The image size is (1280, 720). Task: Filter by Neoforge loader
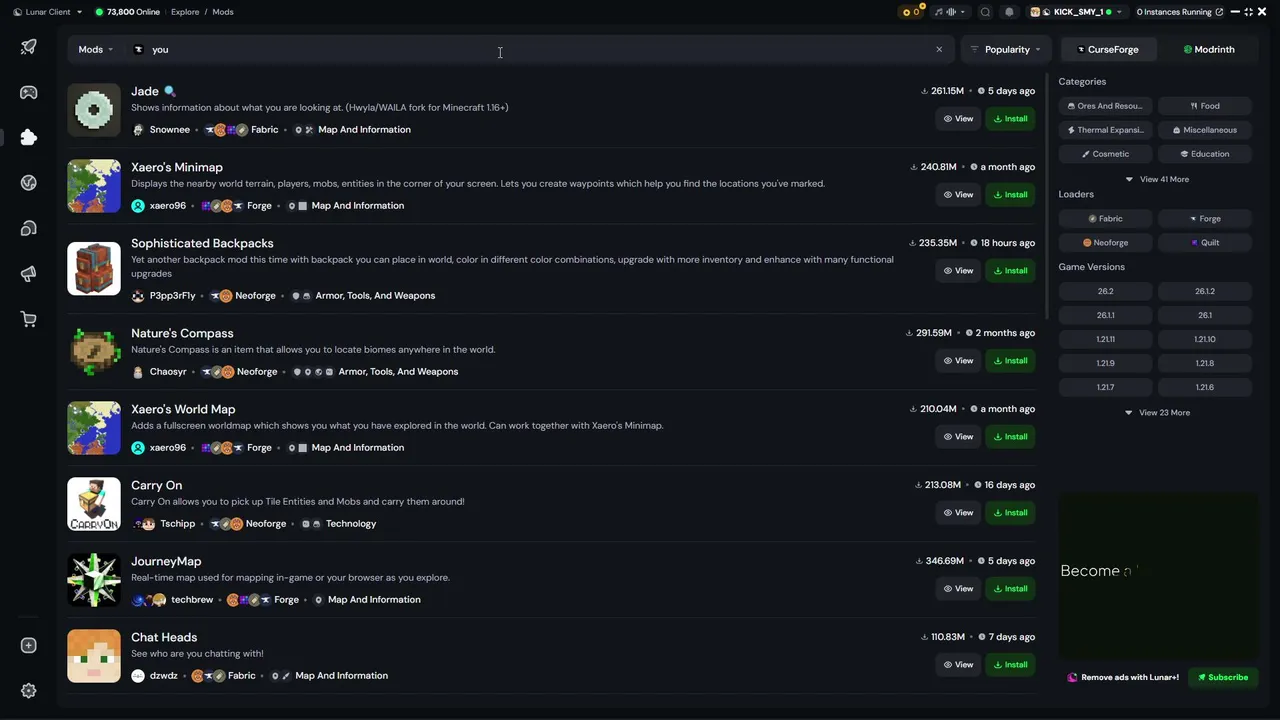(x=1106, y=243)
